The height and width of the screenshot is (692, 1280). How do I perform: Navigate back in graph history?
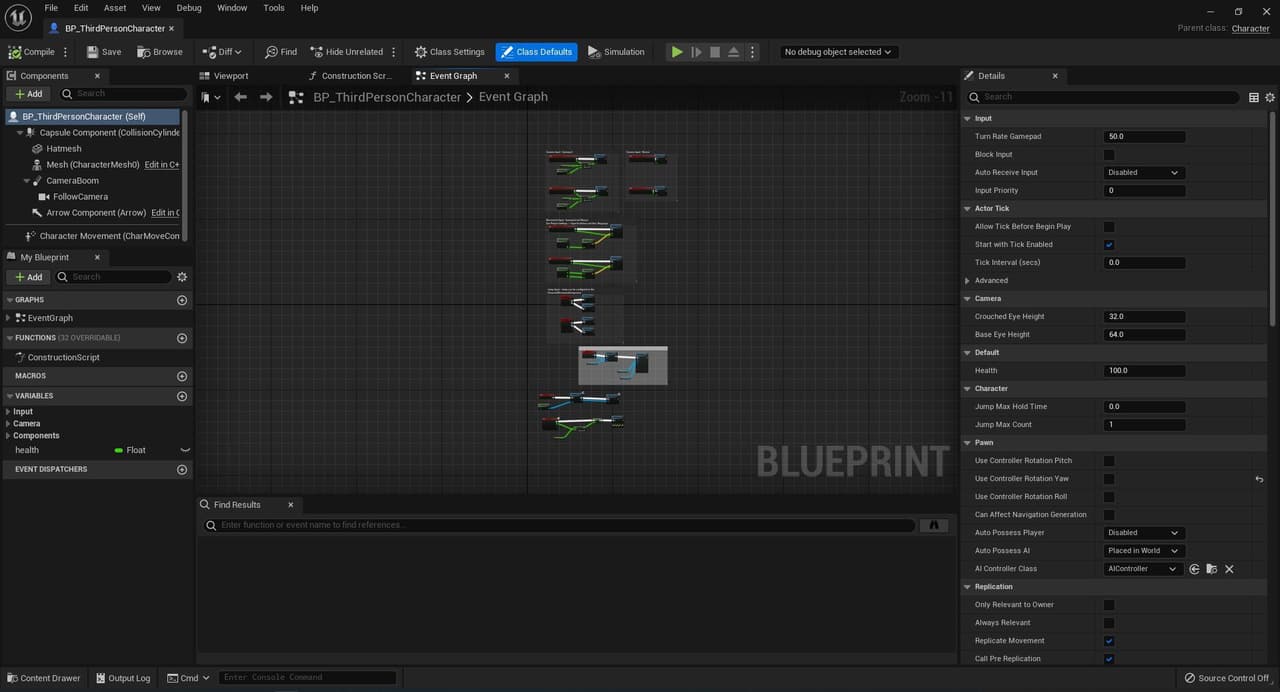coord(240,97)
